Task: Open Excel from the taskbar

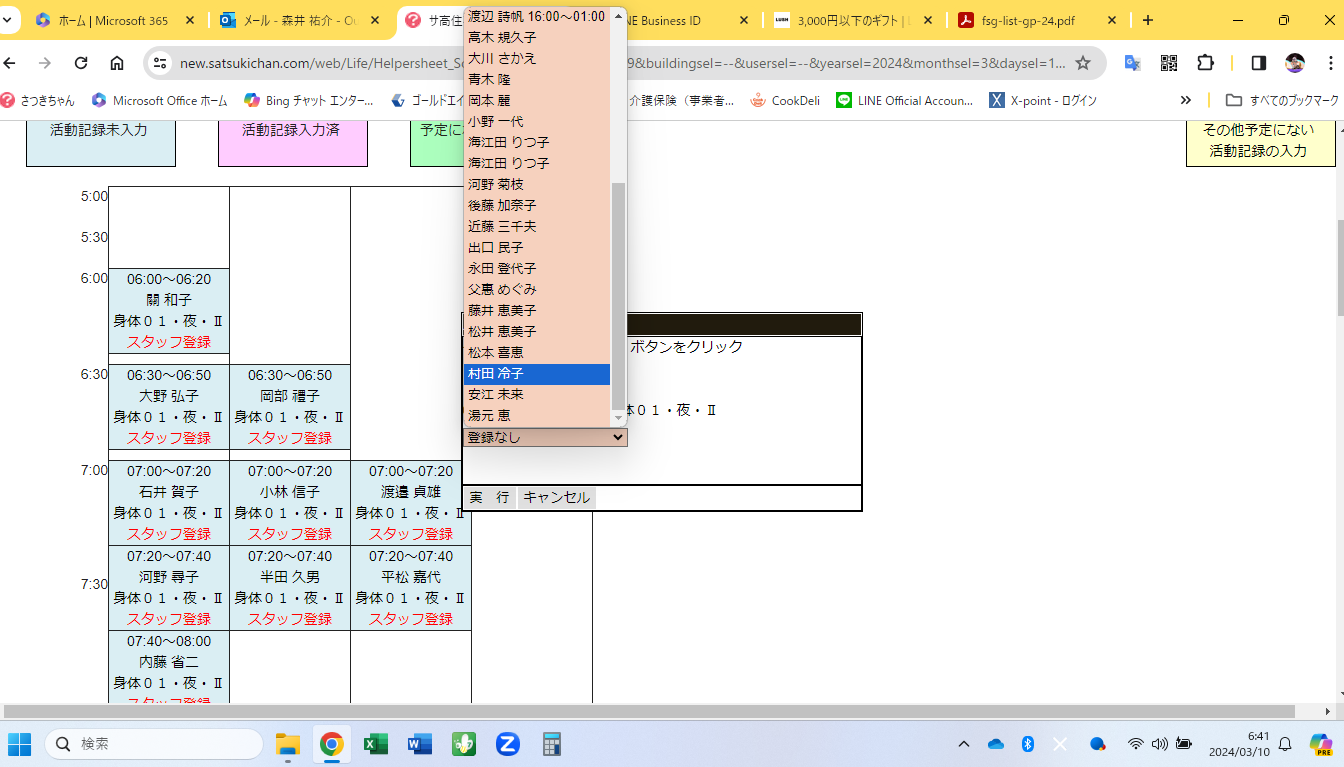Action: [376, 744]
